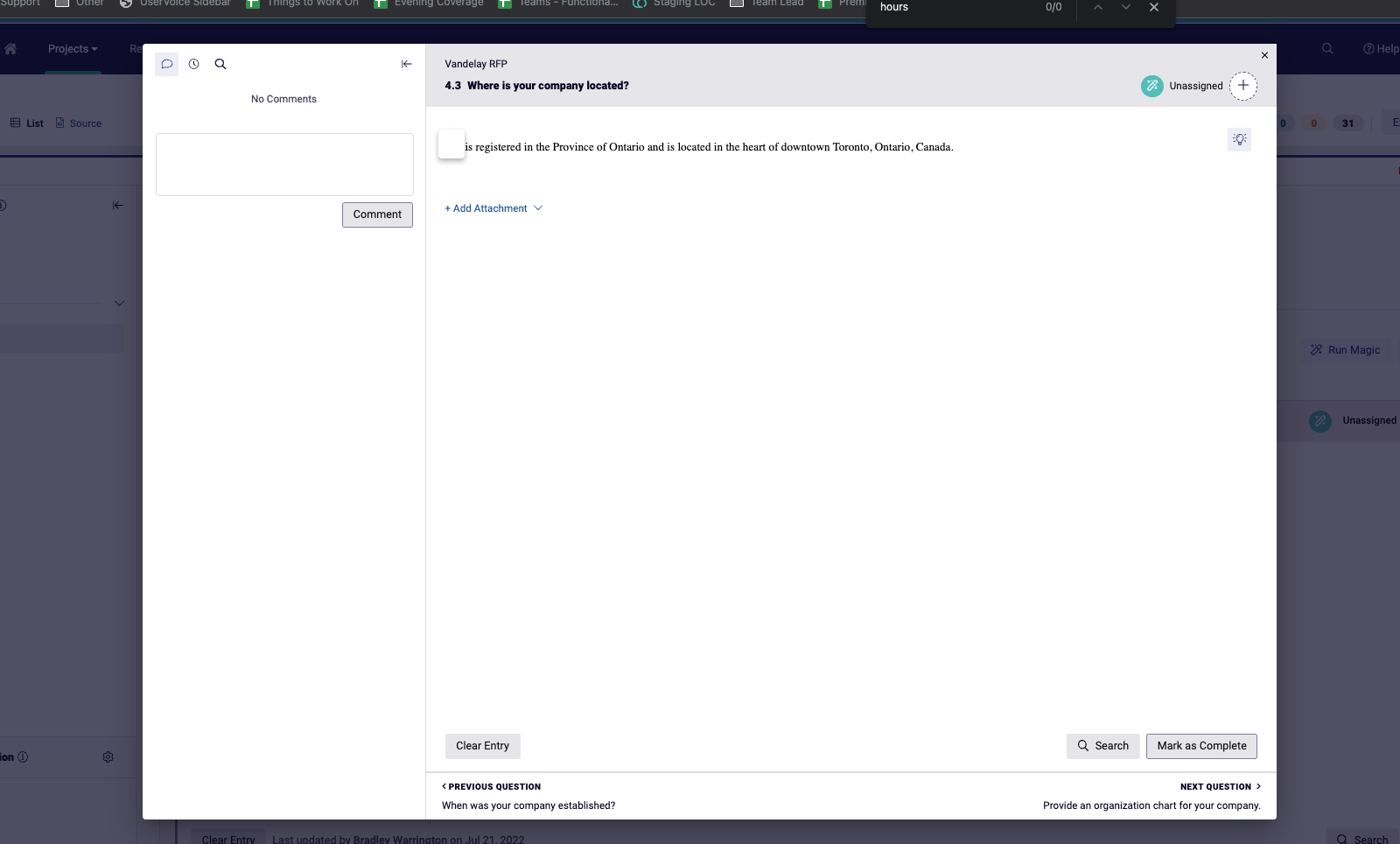Open the Things to Work On bookmark
The width and height of the screenshot is (1400, 844).
pos(303,4)
